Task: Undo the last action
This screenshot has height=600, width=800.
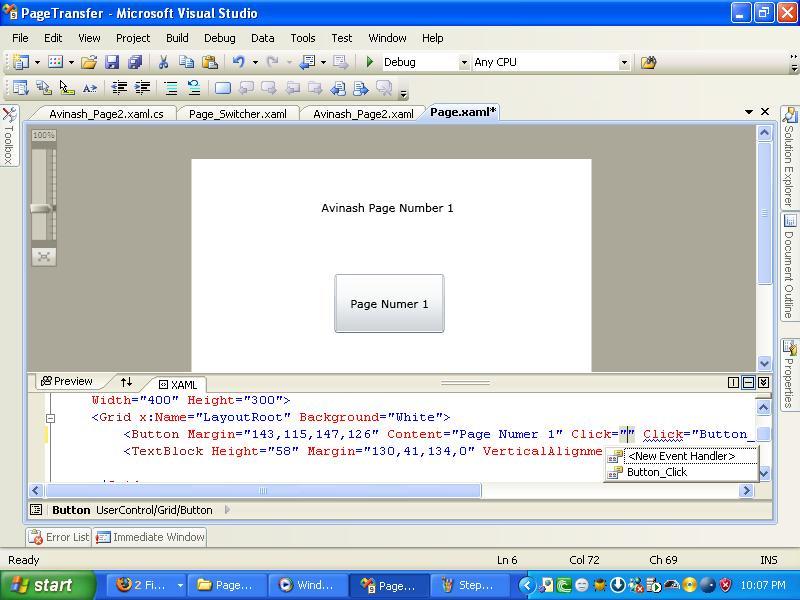Action: coord(238,62)
